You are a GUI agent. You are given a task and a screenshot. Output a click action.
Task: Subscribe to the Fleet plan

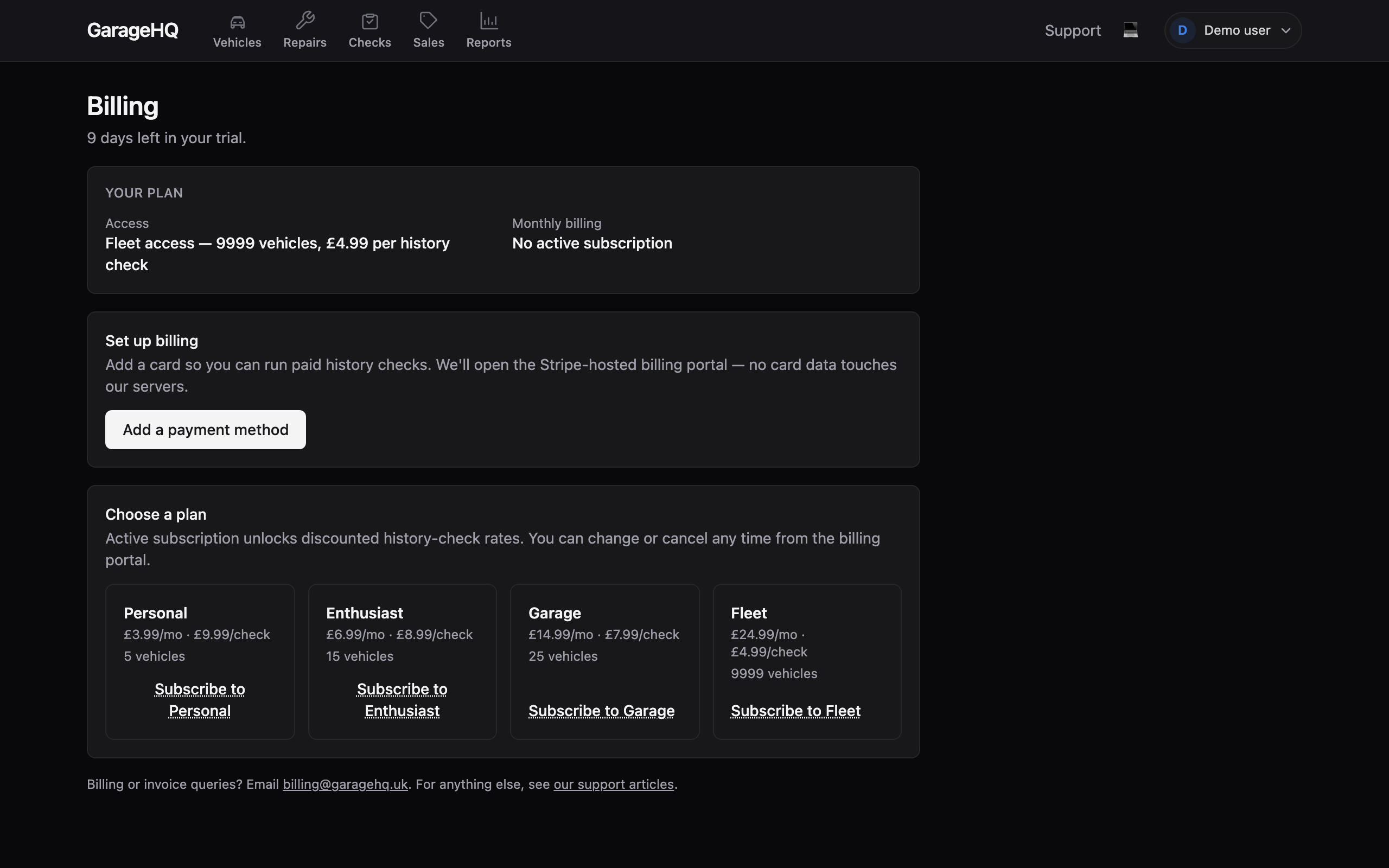[x=795, y=711]
